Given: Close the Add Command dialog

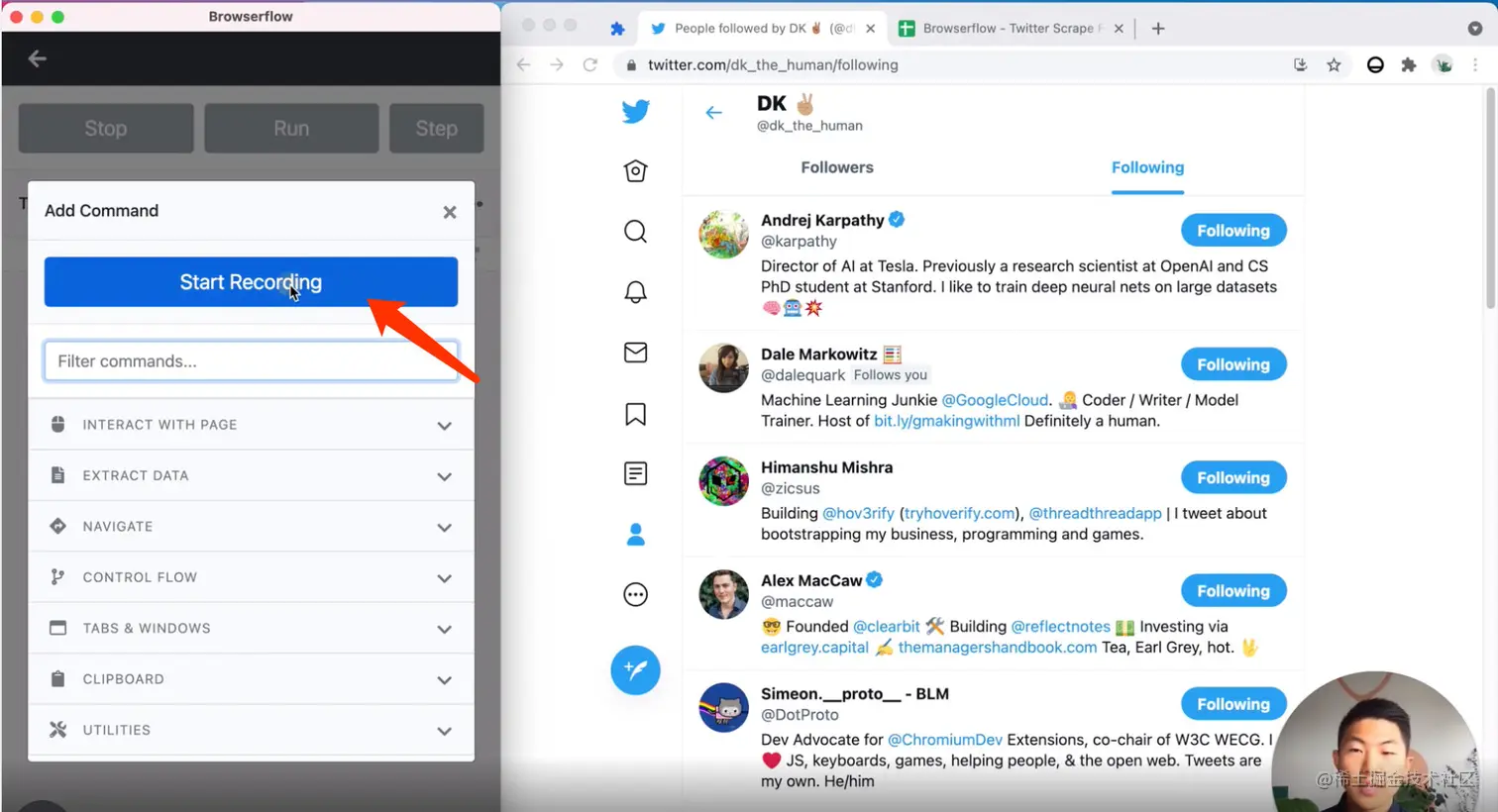Looking at the screenshot, I should click(x=450, y=212).
